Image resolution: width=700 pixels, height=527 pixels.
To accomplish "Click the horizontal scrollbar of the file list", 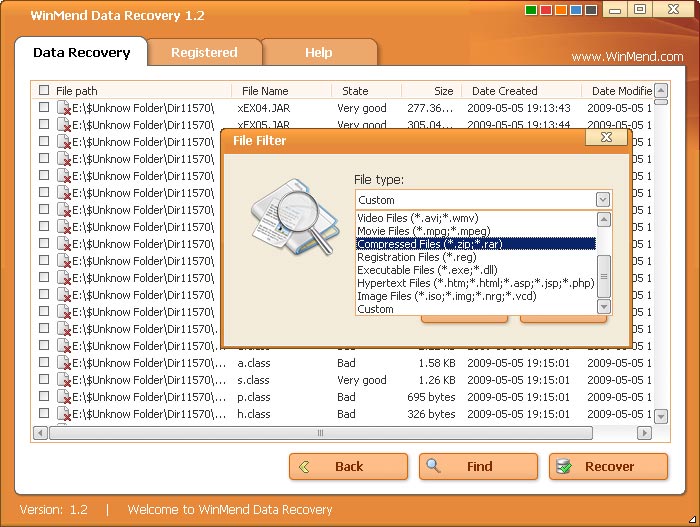I will pos(320,433).
